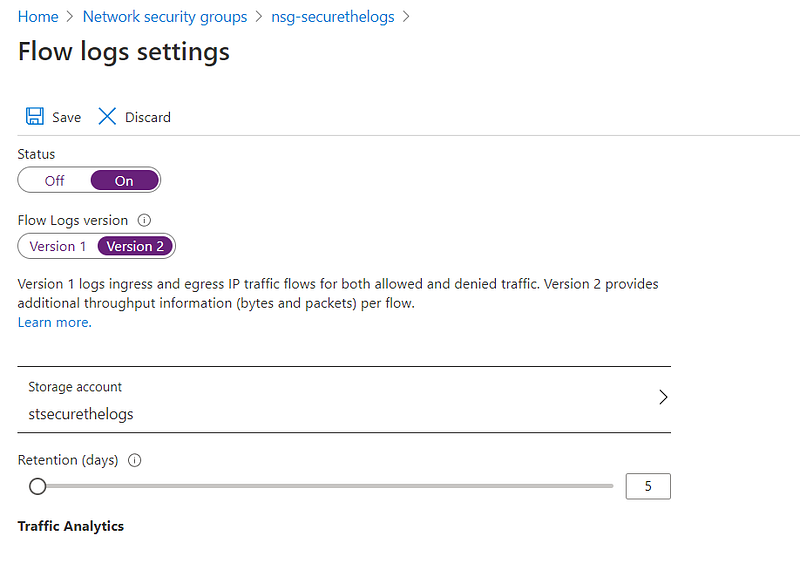Set flow logs status to On

point(124,181)
